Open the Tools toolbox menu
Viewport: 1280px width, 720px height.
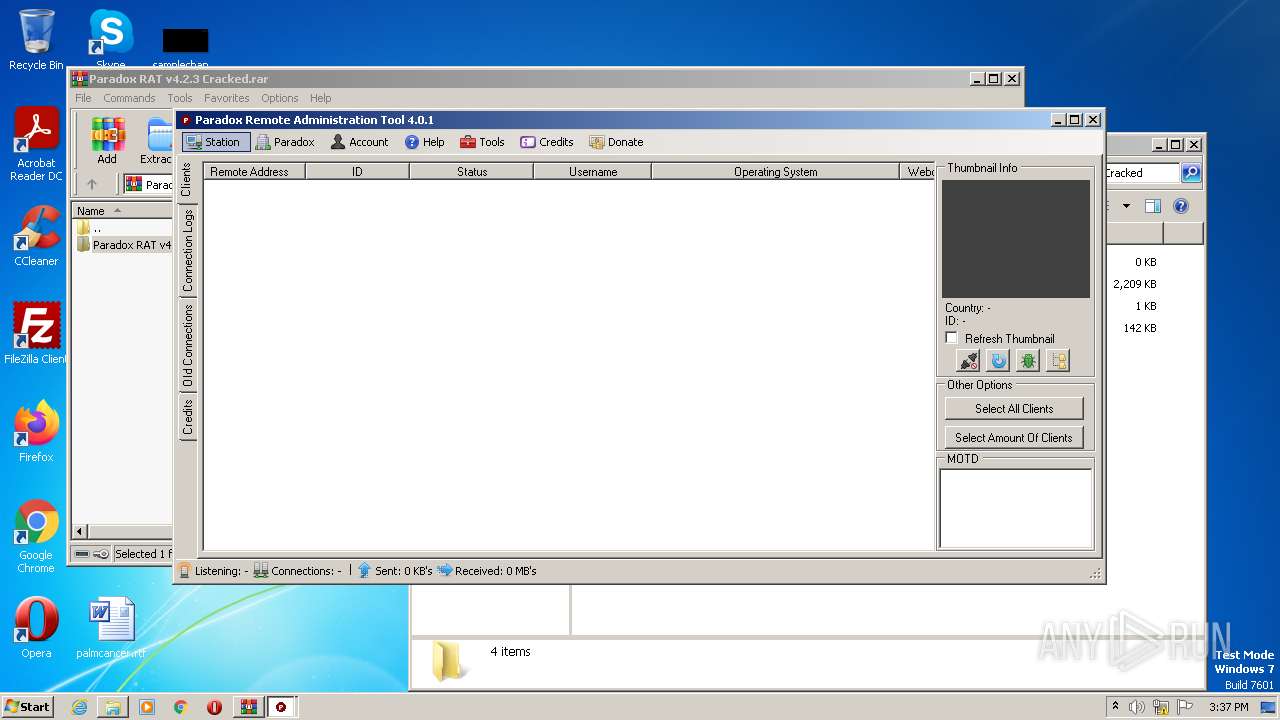click(482, 142)
